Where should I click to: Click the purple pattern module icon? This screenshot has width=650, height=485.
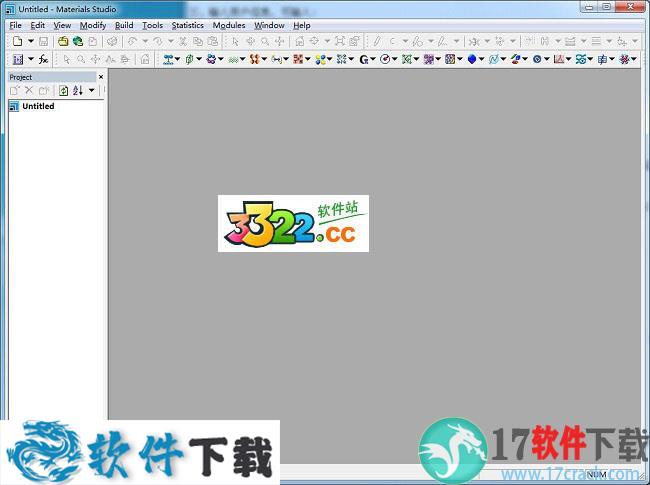pos(428,59)
